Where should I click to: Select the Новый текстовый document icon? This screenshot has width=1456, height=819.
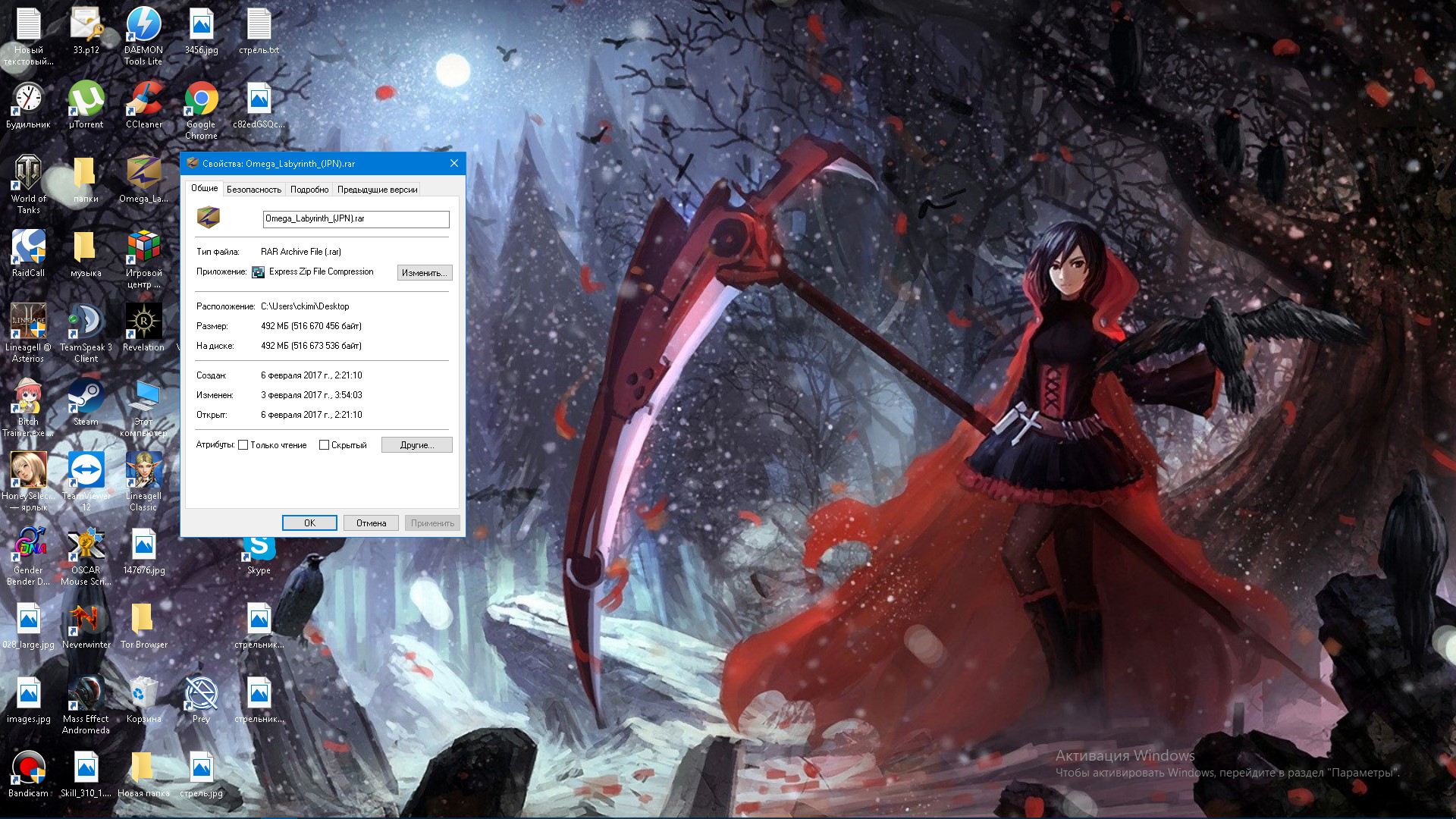click(x=28, y=36)
